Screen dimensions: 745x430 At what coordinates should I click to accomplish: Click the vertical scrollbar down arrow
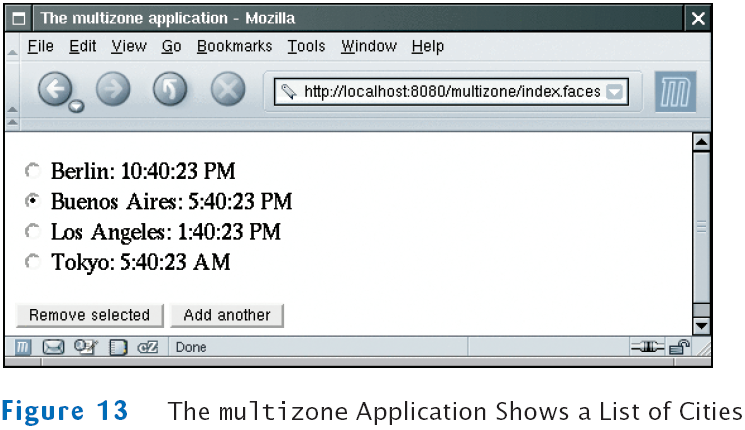coord(701,326)
